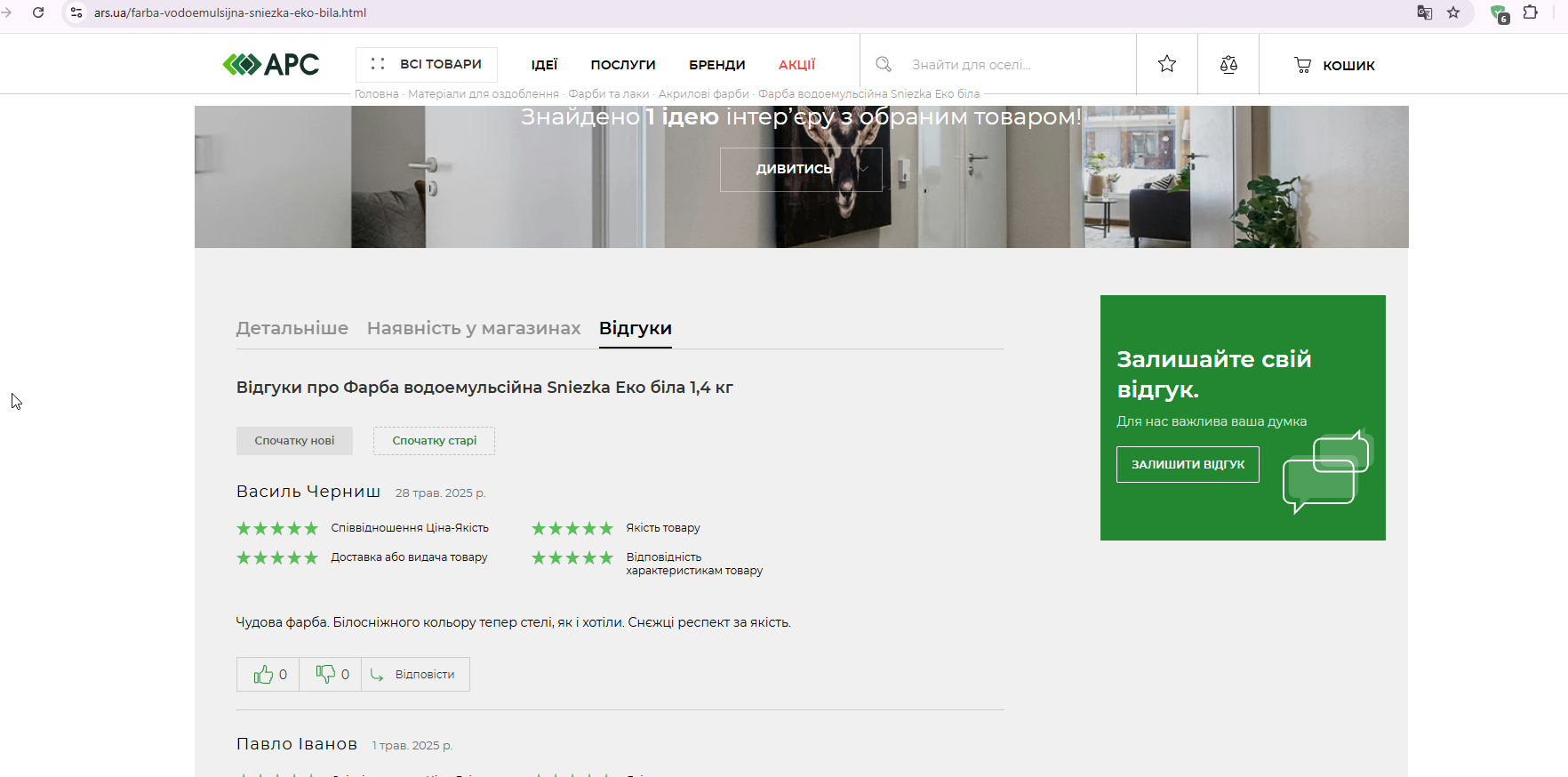Click reviewer name Василь Черниш
The width and height of the screenshot is (1568, 777).
pyautogui.click(x=308, y=492)
